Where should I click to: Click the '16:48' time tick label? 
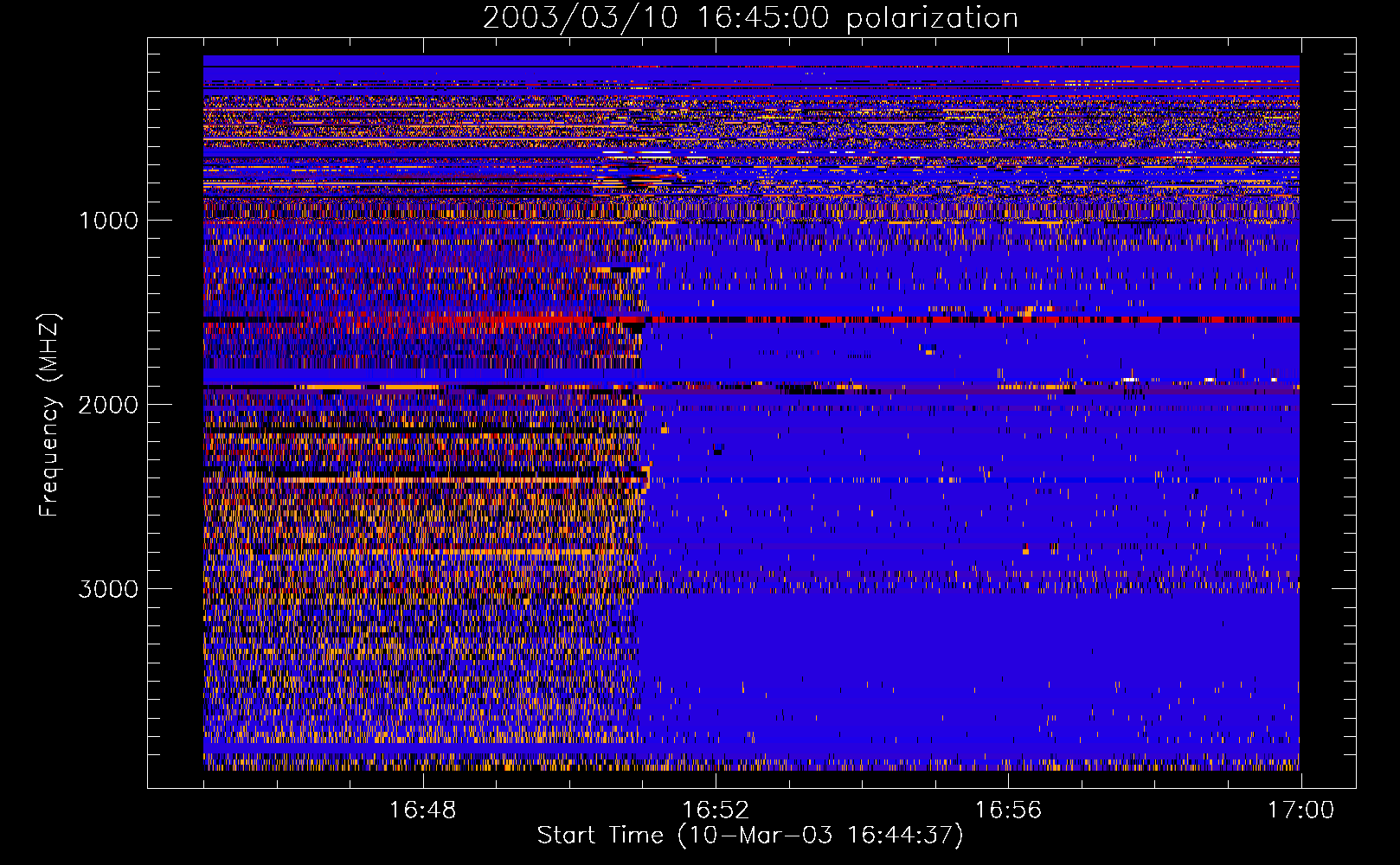(423, 811)
